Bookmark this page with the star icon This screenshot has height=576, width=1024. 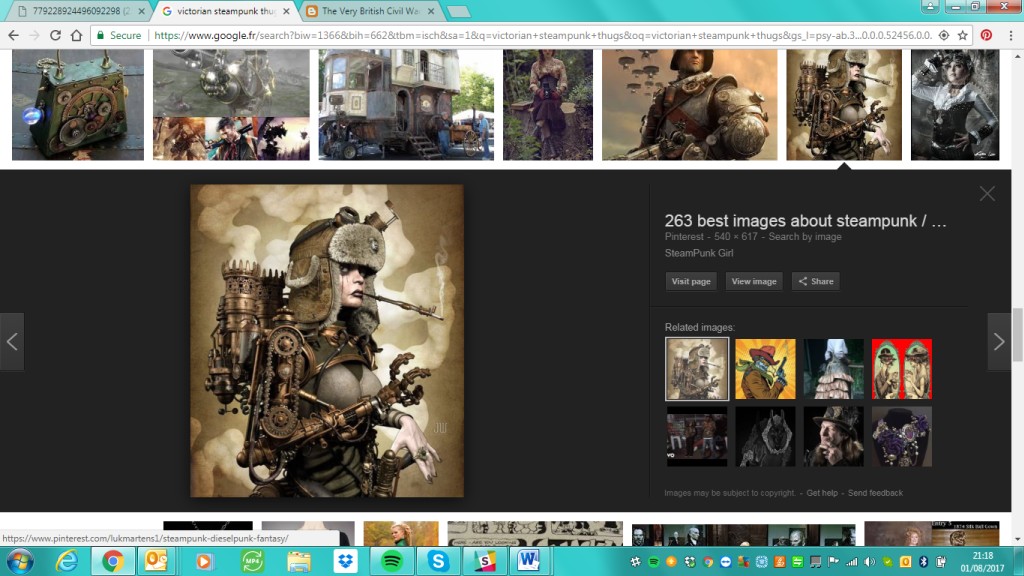(963, 35)
